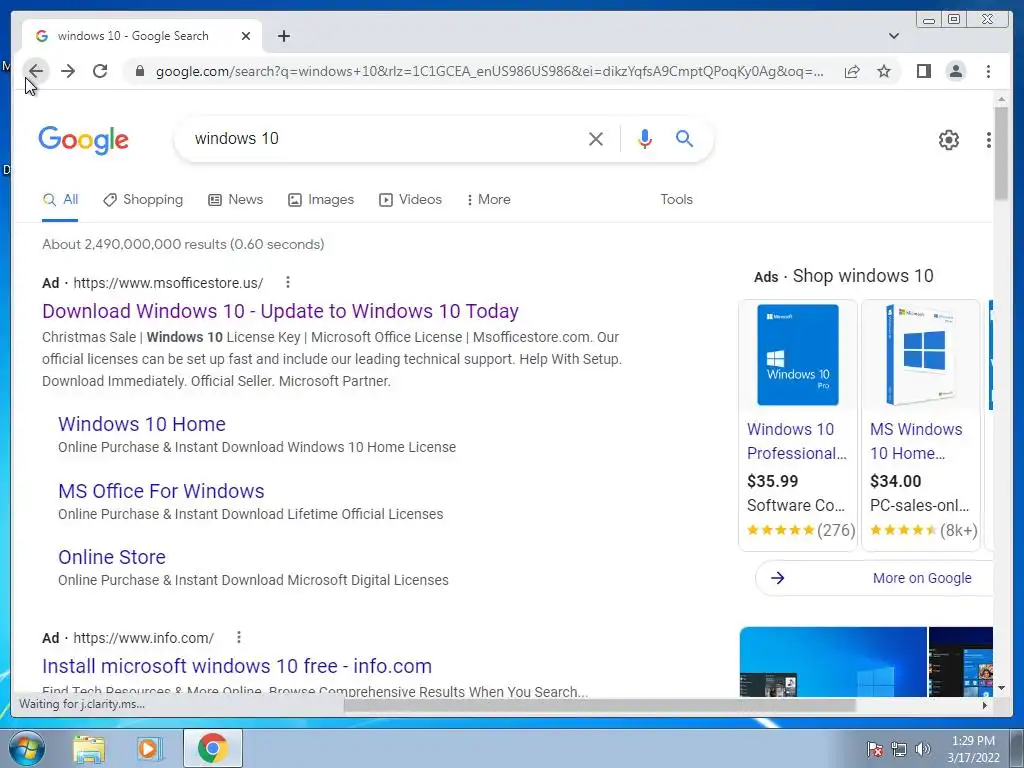The width and height of the screenshot is (1024, 768).
Task: Open the Chrome three-dot menu
Action: click(x=988, y=71)
